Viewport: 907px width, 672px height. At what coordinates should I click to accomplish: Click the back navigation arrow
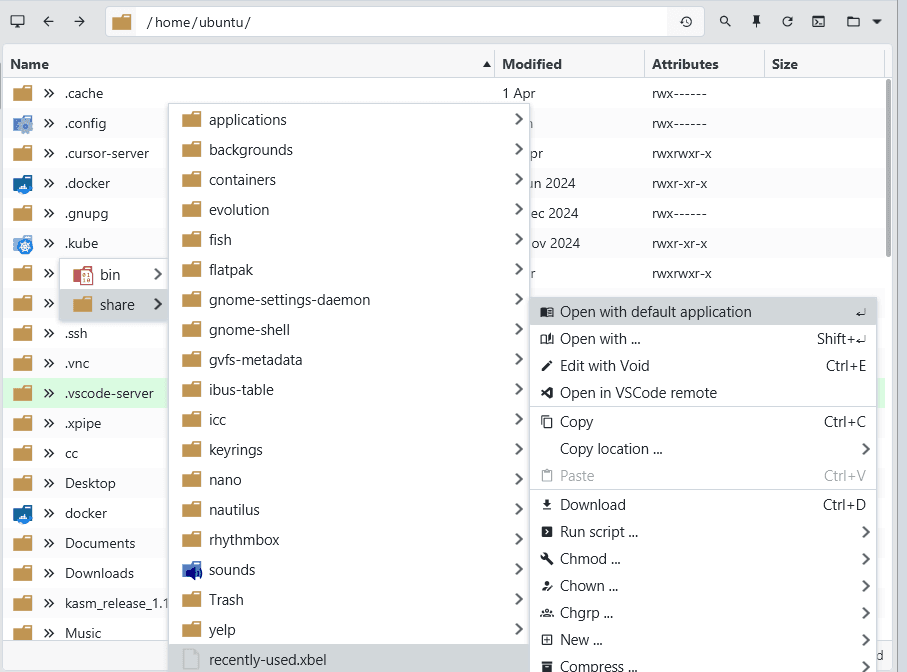(48, 21)
